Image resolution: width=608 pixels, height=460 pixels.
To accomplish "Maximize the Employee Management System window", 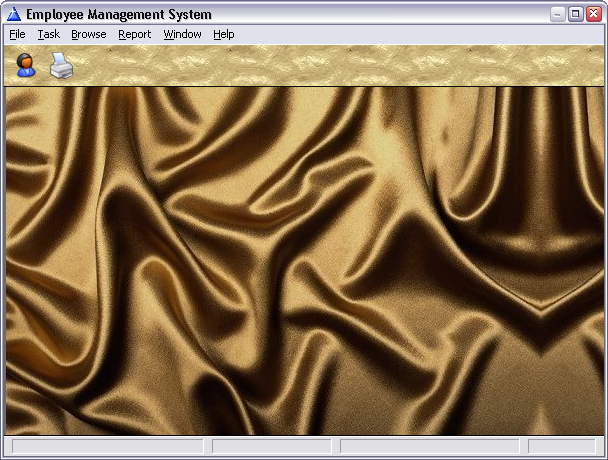I will (x=576, y=14).
